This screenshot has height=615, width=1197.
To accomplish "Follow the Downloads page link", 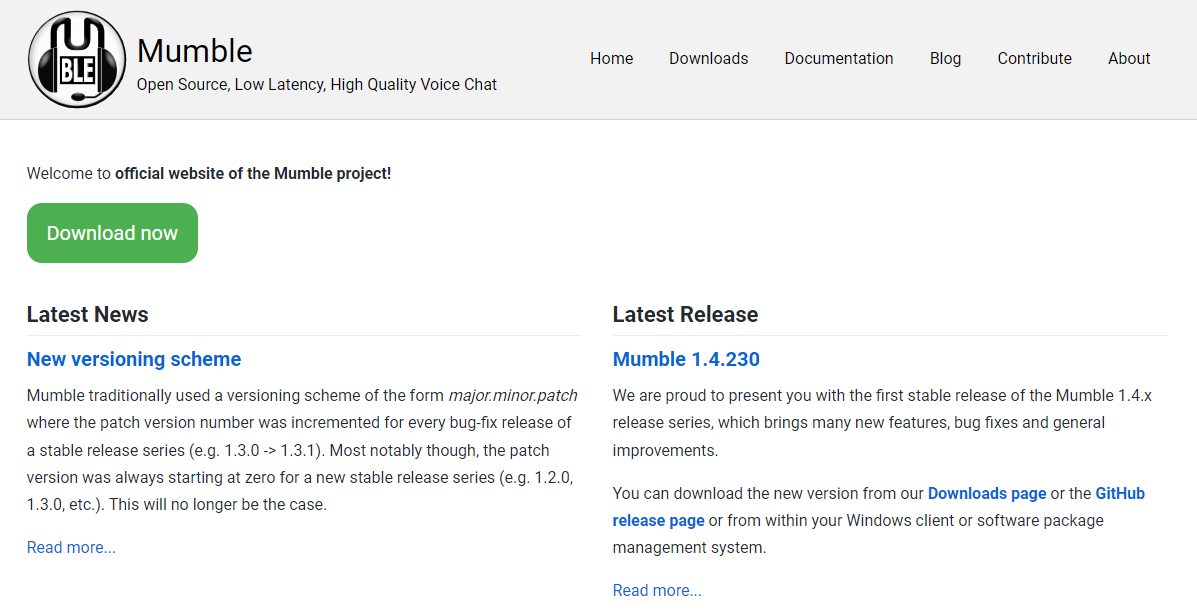I will click(x=986, y=493).
